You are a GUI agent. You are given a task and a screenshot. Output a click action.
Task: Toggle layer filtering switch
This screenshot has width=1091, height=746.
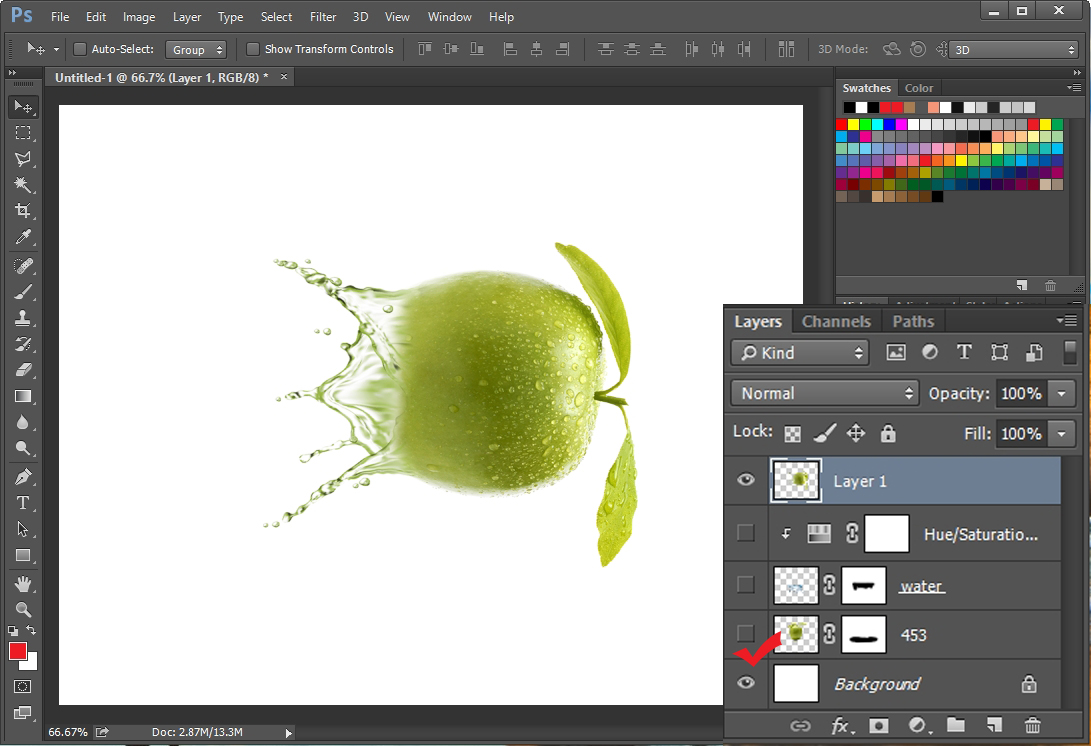[1070, 352]
